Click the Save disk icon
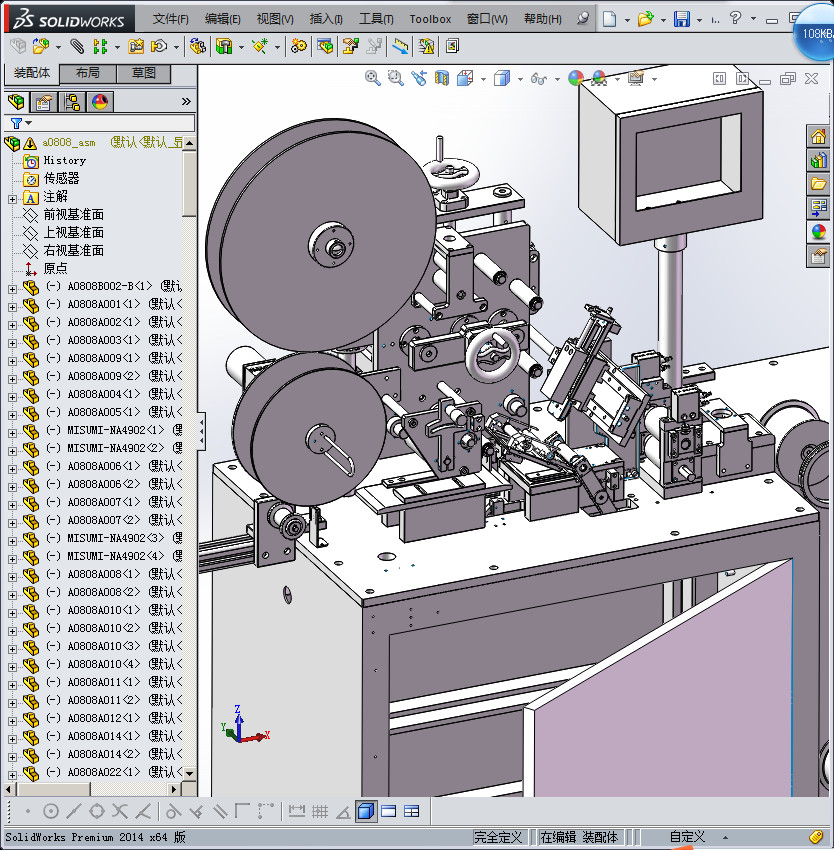The width and height of the screenshot is (834, 850). coord(681,19)
